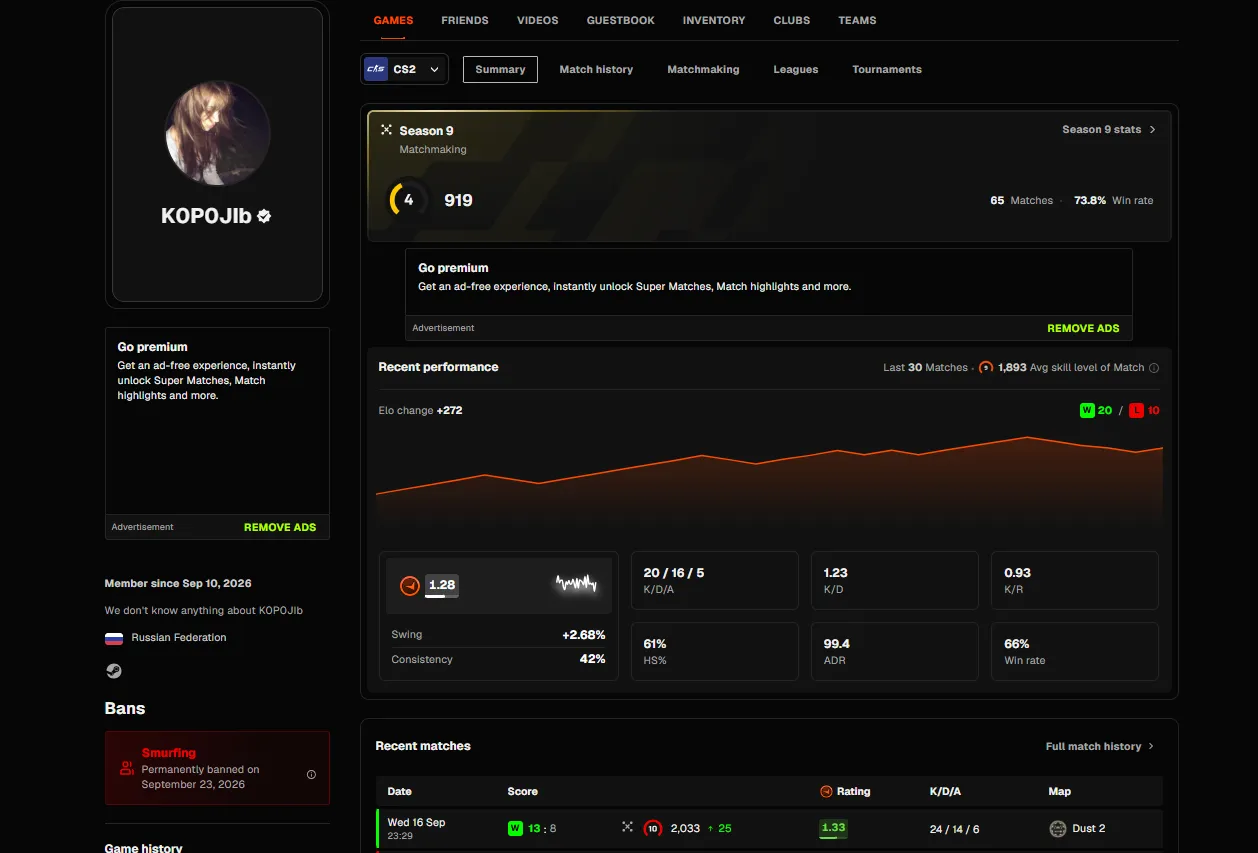
Task: Click the K0POJIb profile avatar
Action: pyautogui.click(x=217, y=134)
